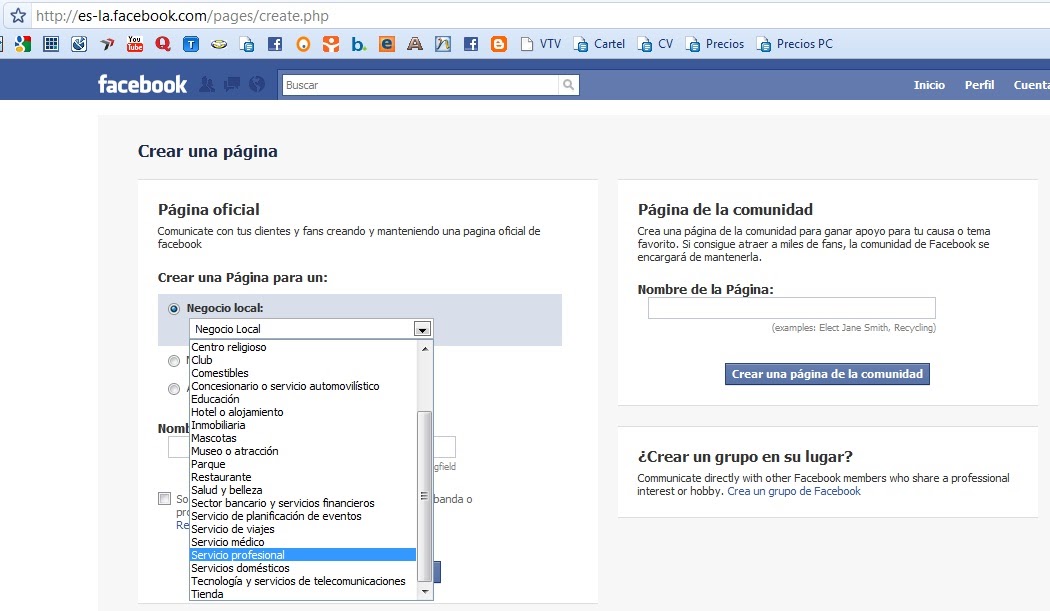Open Perfil link in header
Viewport: 1050px width, 611px height.
coord(980,85)
